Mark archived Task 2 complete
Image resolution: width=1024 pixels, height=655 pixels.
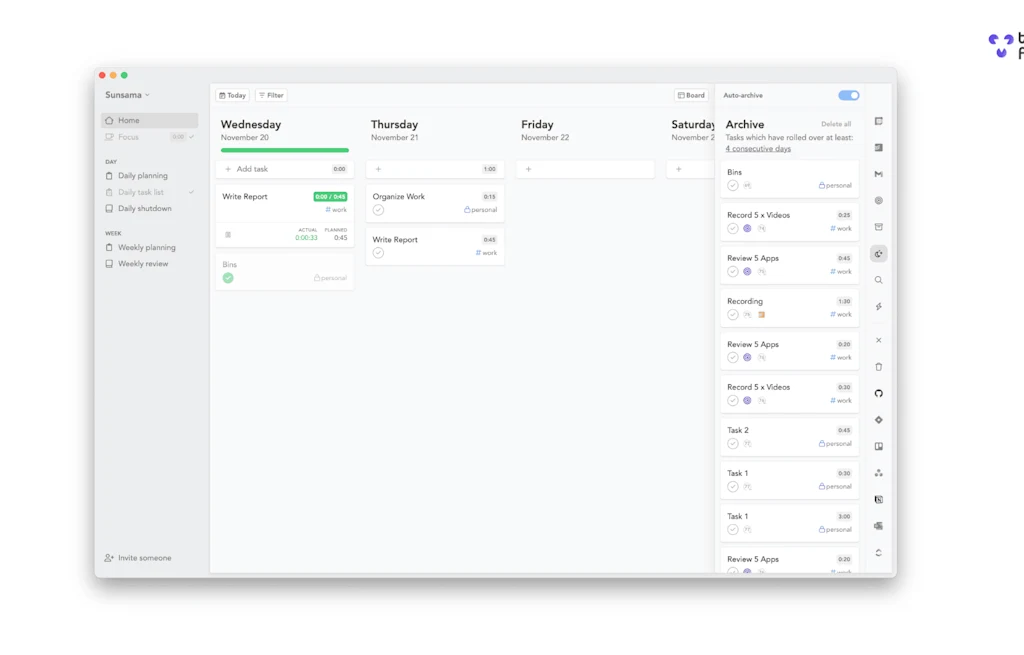point(733,444)
